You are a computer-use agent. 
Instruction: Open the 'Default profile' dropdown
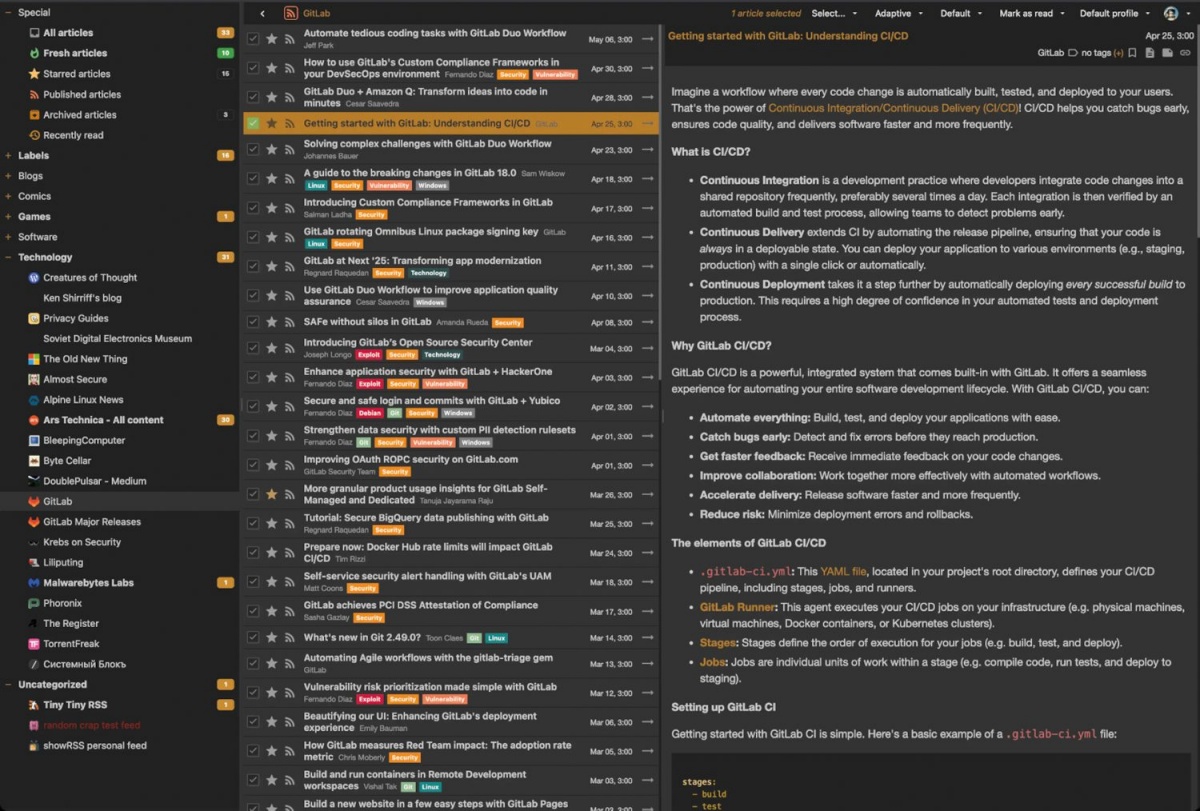[1114, 14]
